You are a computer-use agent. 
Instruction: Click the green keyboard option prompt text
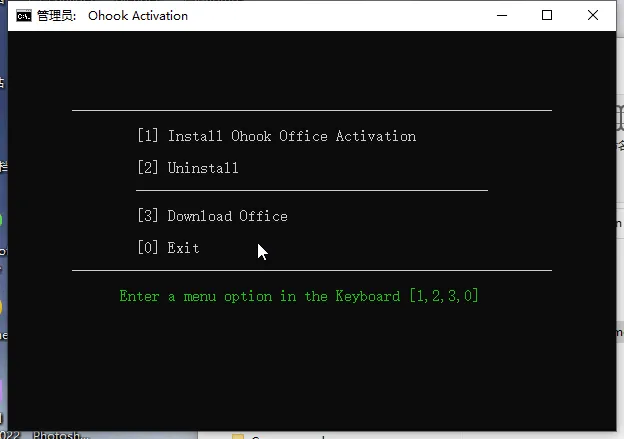(x=299, y=296)
